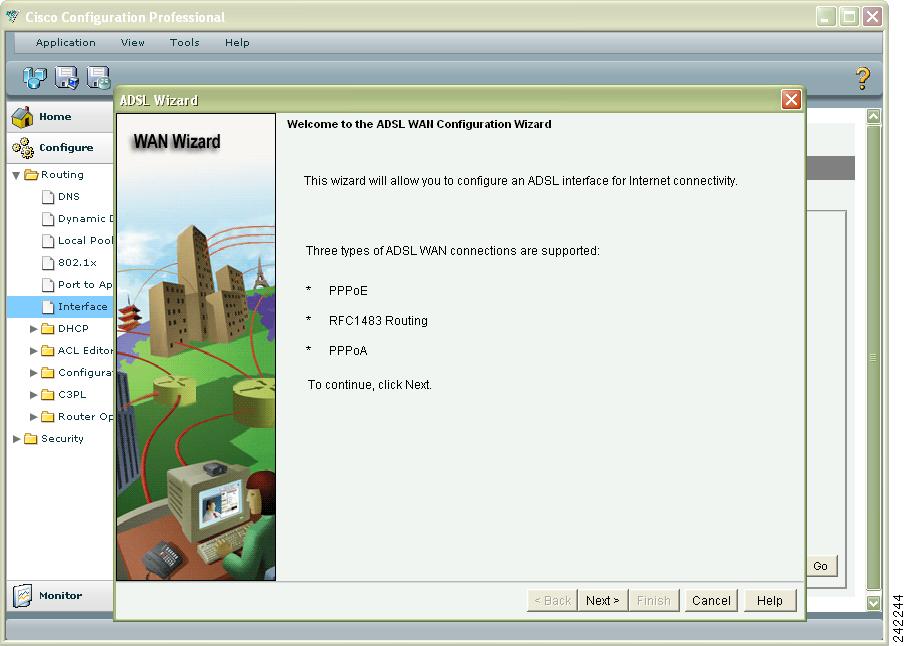Click the RFC1483 Routing list text
The image size is (907, 646).
click(378, 321)
